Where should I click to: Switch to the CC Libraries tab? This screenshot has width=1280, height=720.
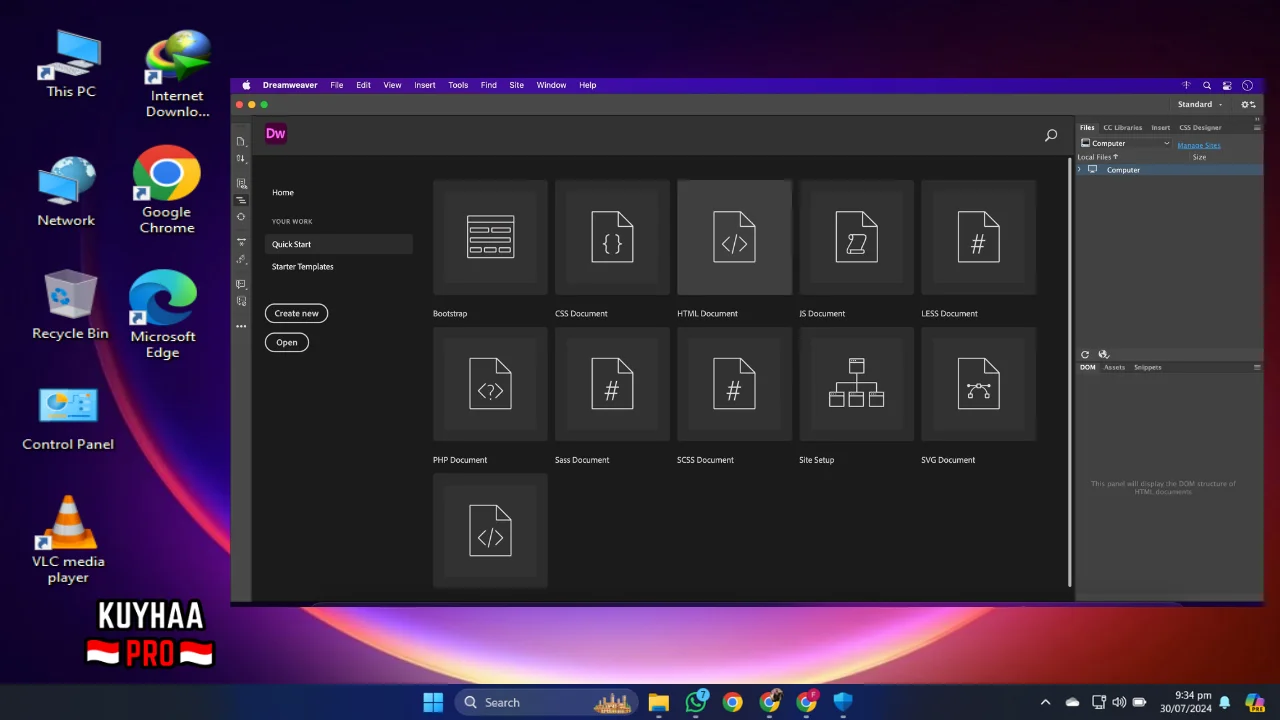1122,128
